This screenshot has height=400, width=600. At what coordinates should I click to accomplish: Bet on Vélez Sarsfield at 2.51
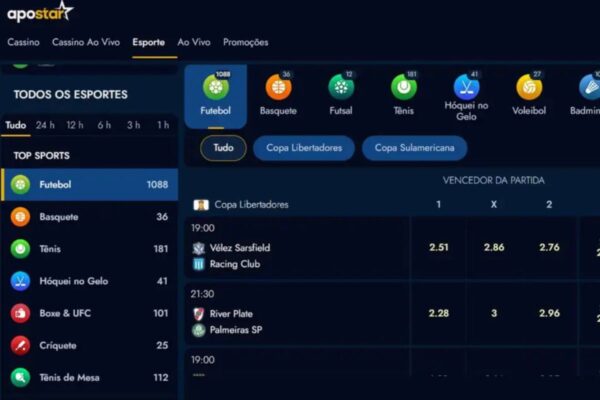(x=439, y=247)
